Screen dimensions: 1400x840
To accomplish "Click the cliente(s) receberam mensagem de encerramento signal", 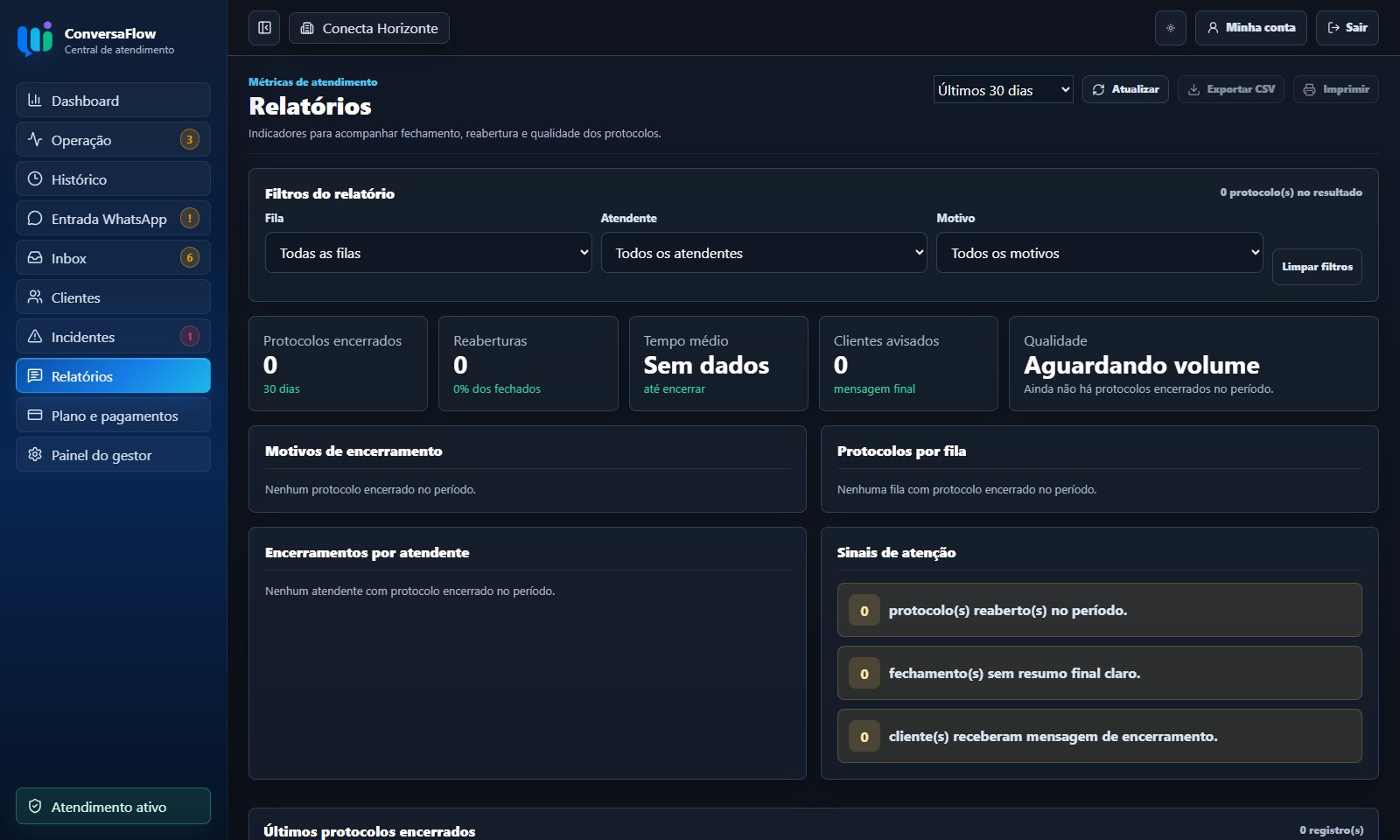I will pos(1100,736).
